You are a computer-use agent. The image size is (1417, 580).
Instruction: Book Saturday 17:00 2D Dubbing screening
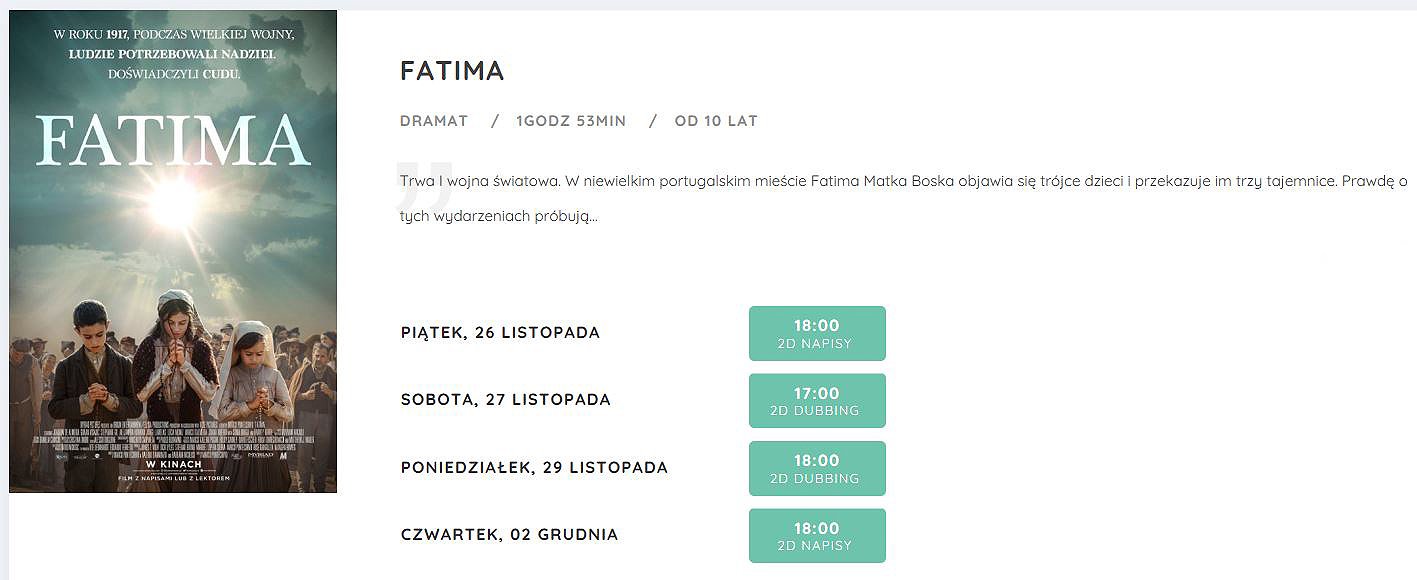pos(817,400)
